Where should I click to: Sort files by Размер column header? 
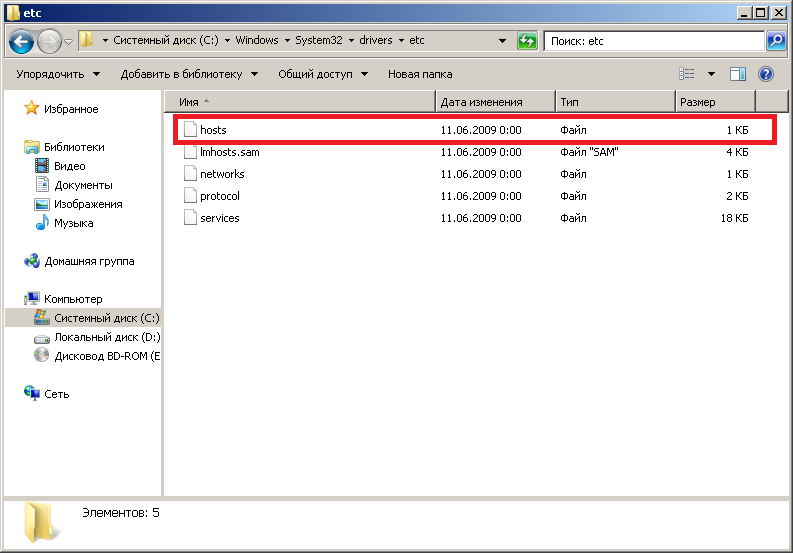(x=698, y=102)
